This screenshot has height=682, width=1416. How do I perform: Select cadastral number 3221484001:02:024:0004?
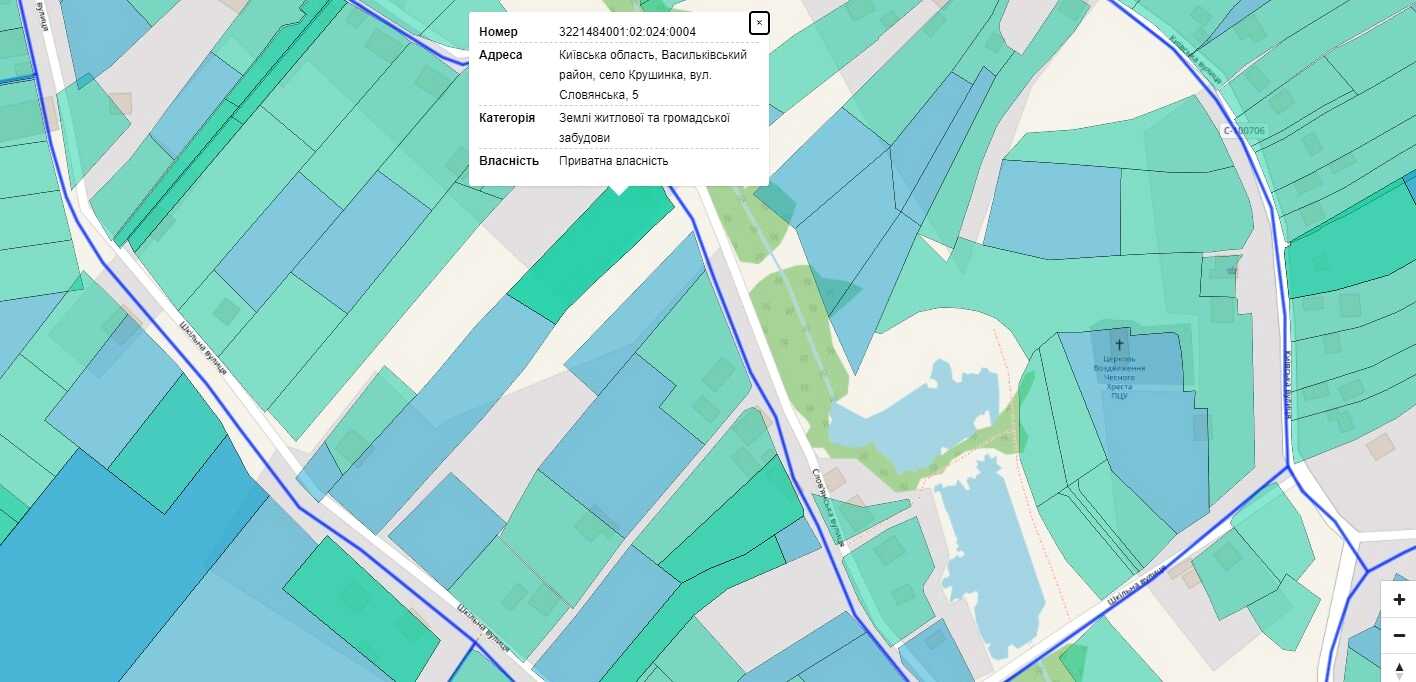click(x=627, y=32)
